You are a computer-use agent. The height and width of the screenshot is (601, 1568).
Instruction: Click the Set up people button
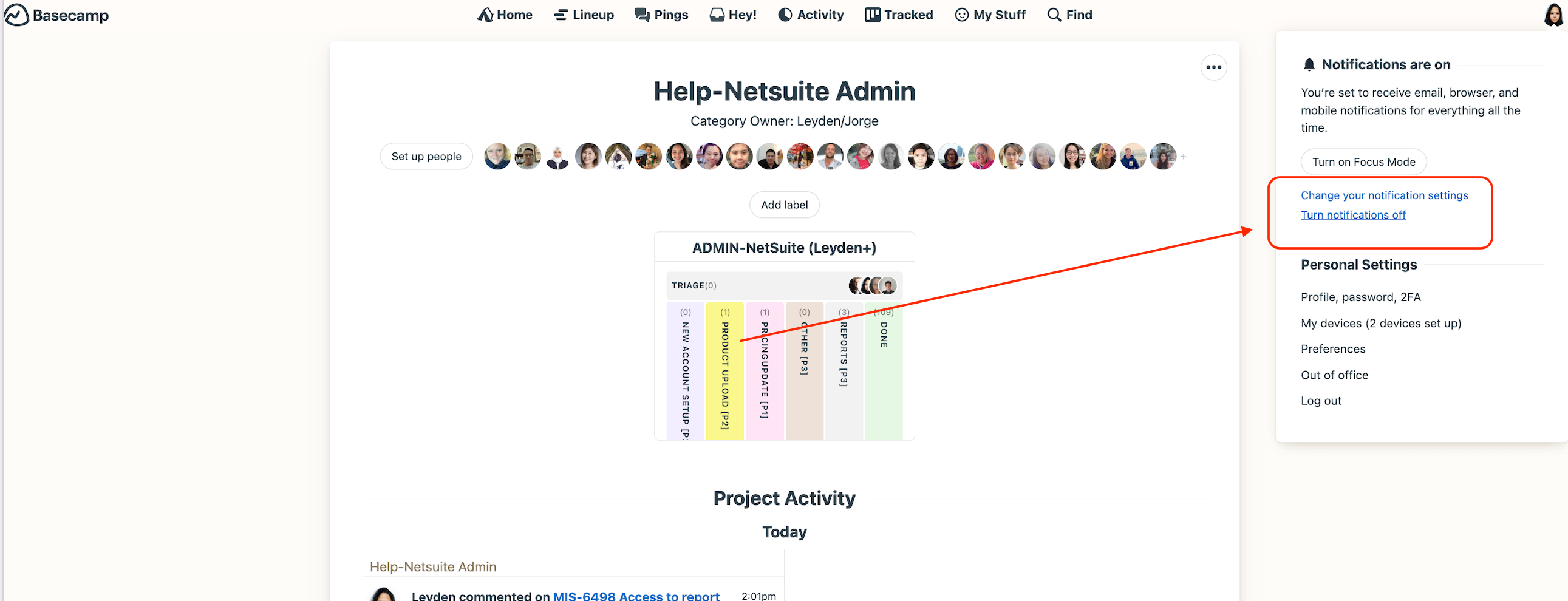point(426,157)
